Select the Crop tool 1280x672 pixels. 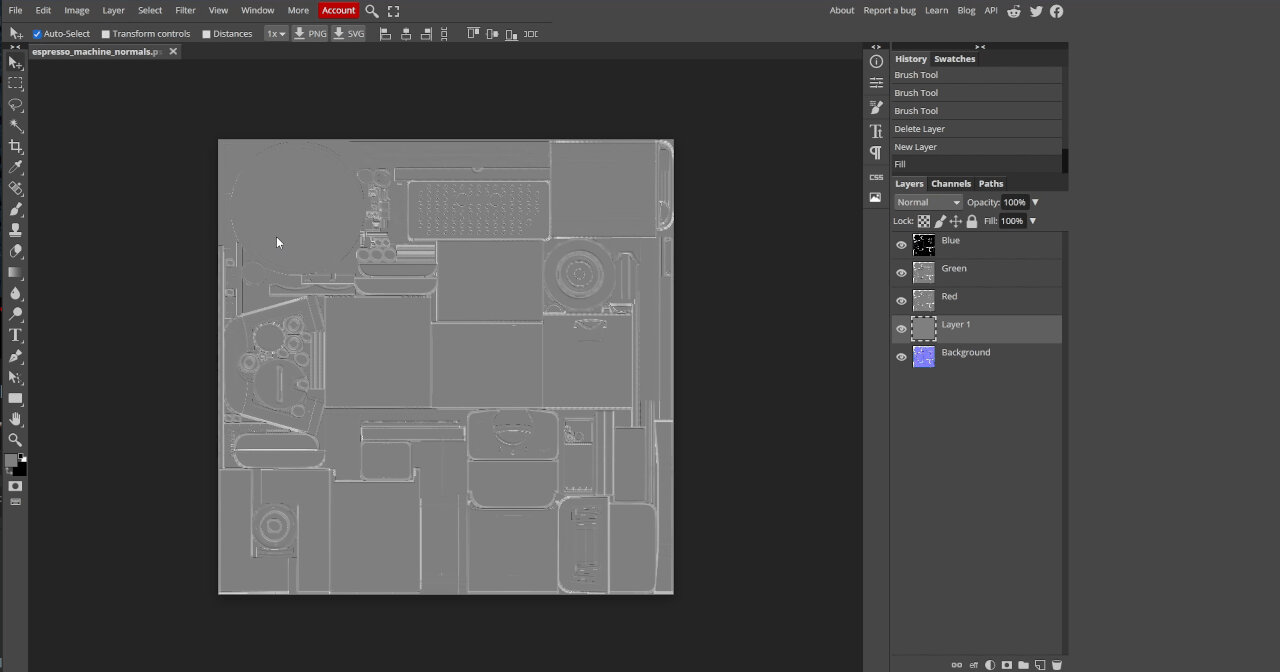pos(15,147)
